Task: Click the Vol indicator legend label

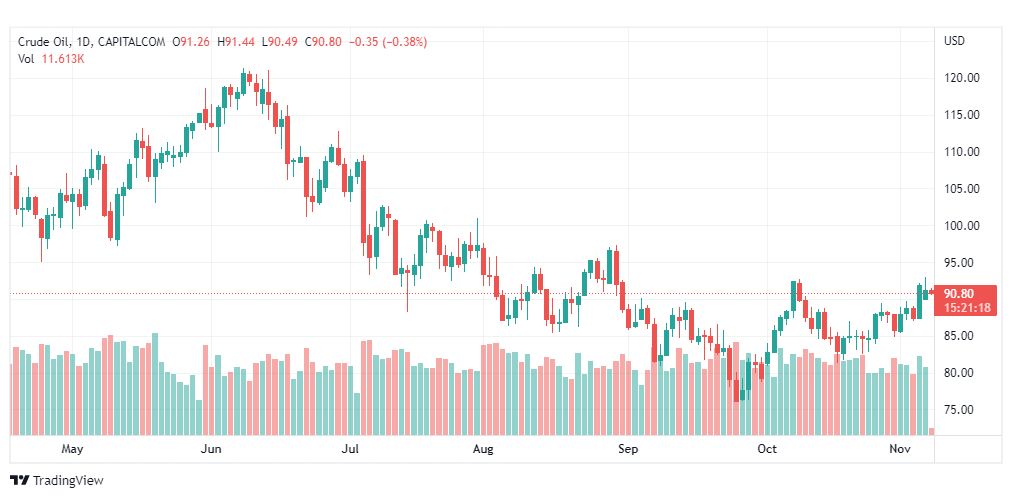Action: pos(26,59)
